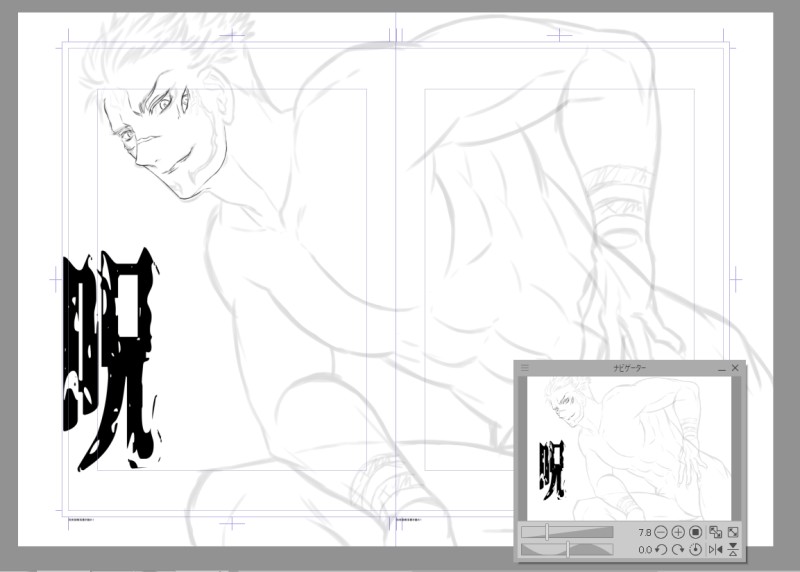800x572 pixels.
Task: Rotate canvas right in Navigator
Action: pos(678,550)
